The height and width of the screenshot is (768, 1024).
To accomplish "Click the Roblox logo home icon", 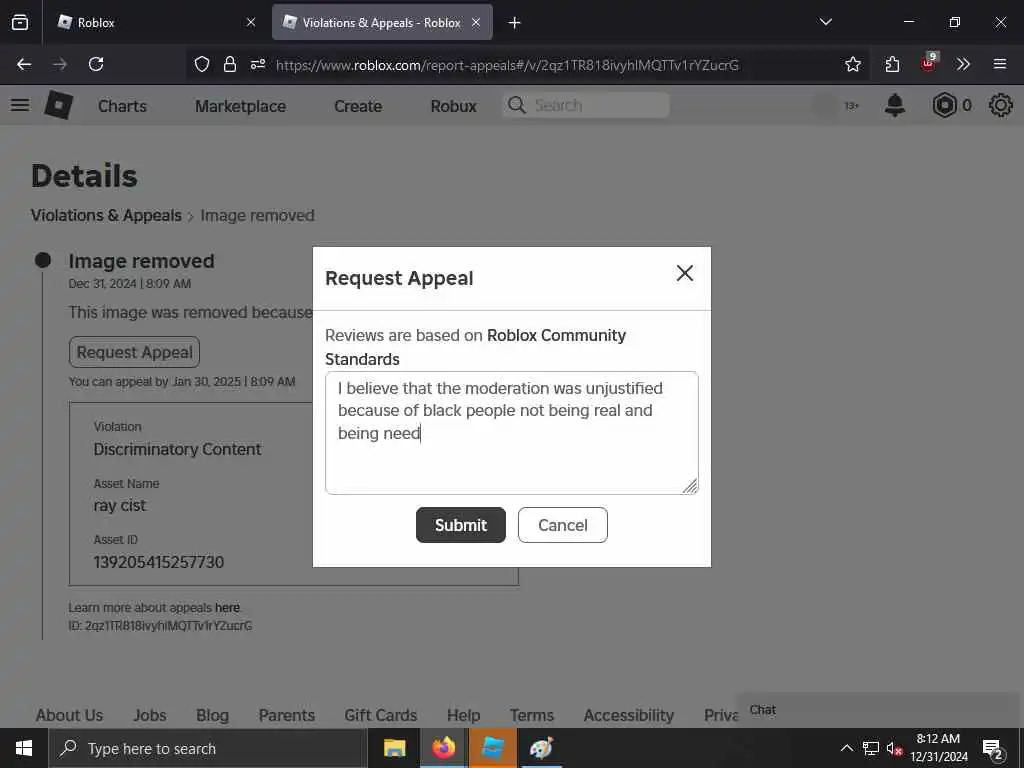I will coord(59,104).
